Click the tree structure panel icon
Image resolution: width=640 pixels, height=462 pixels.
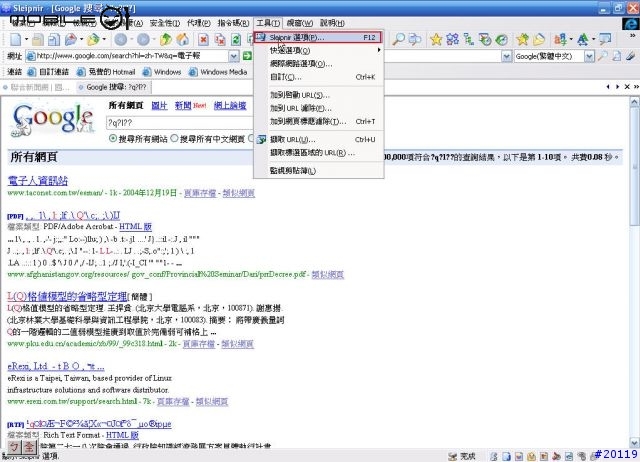(469, 39)
